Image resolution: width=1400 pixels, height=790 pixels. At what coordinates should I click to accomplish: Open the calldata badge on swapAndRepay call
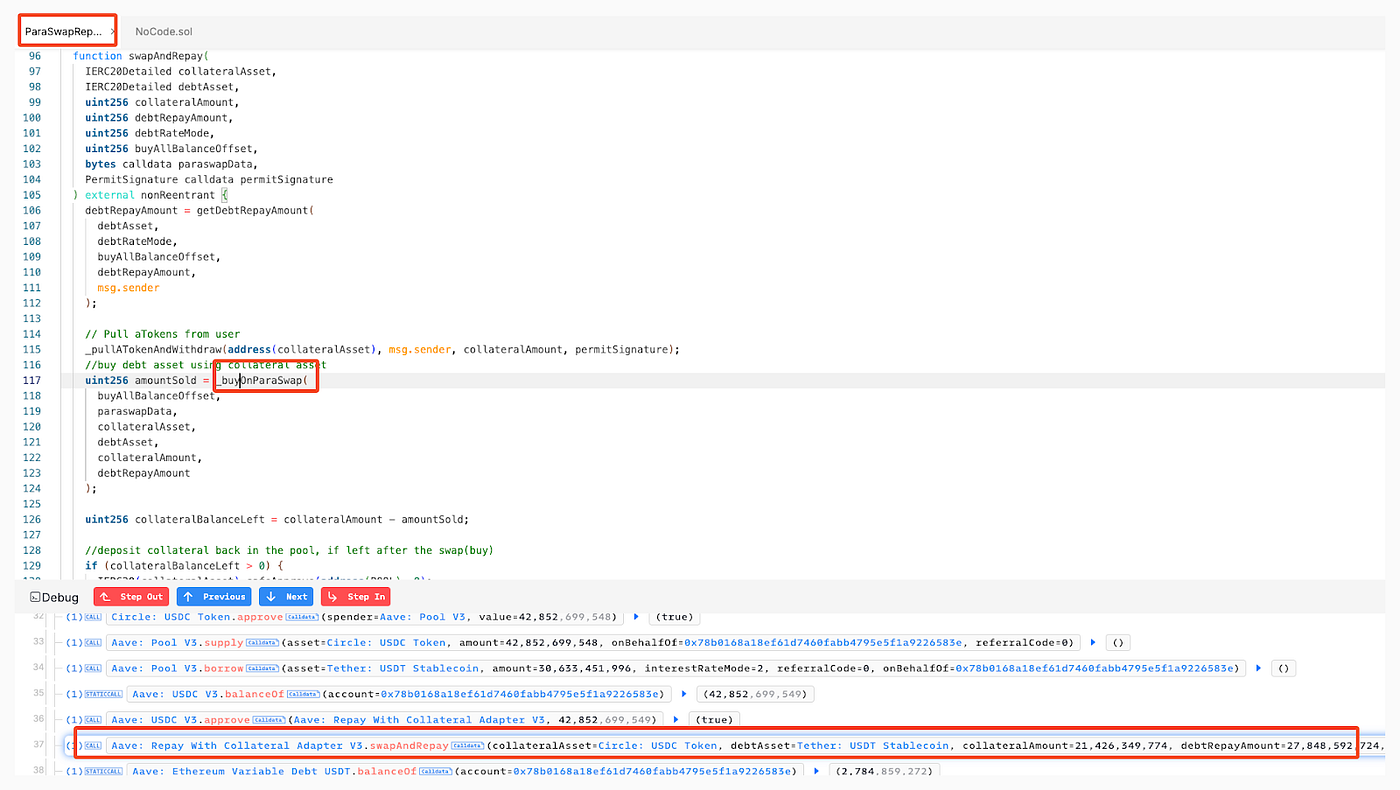click(x=468, y=745)
